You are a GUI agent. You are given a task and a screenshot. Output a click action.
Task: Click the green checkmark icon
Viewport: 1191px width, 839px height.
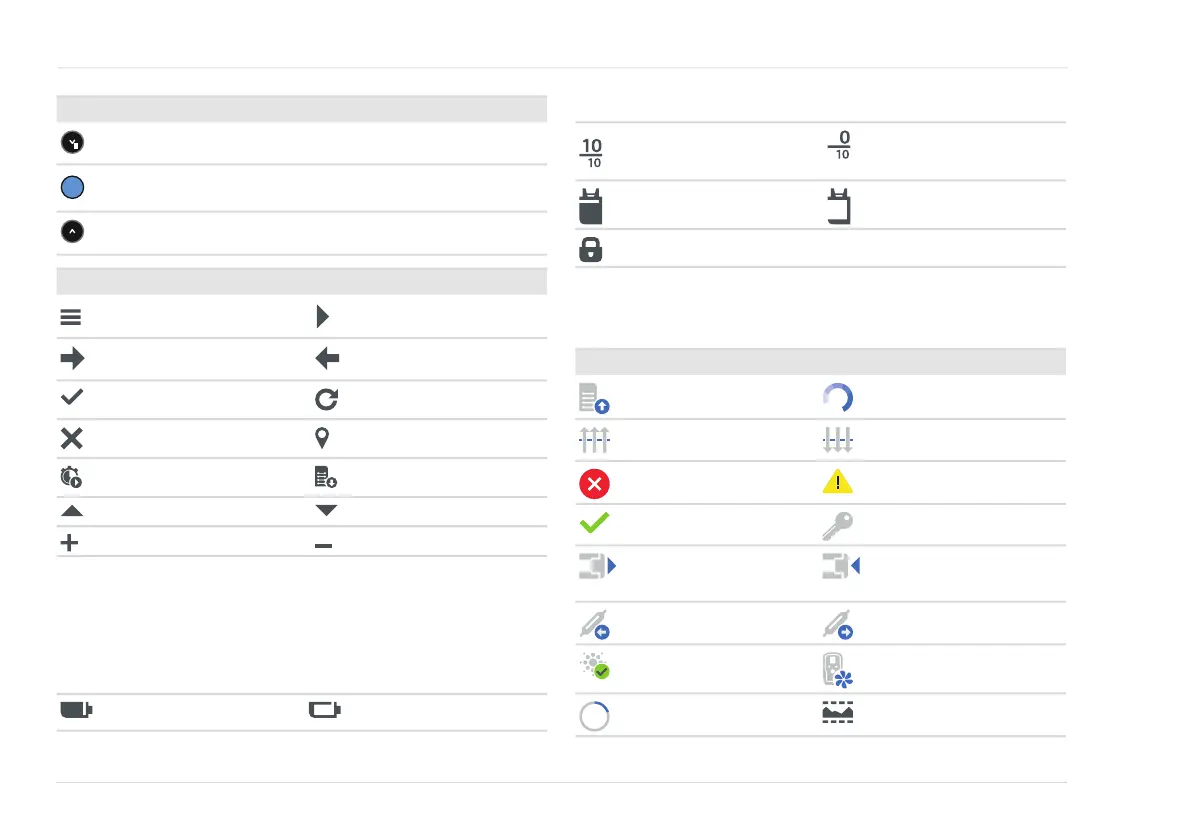(594, 525)
